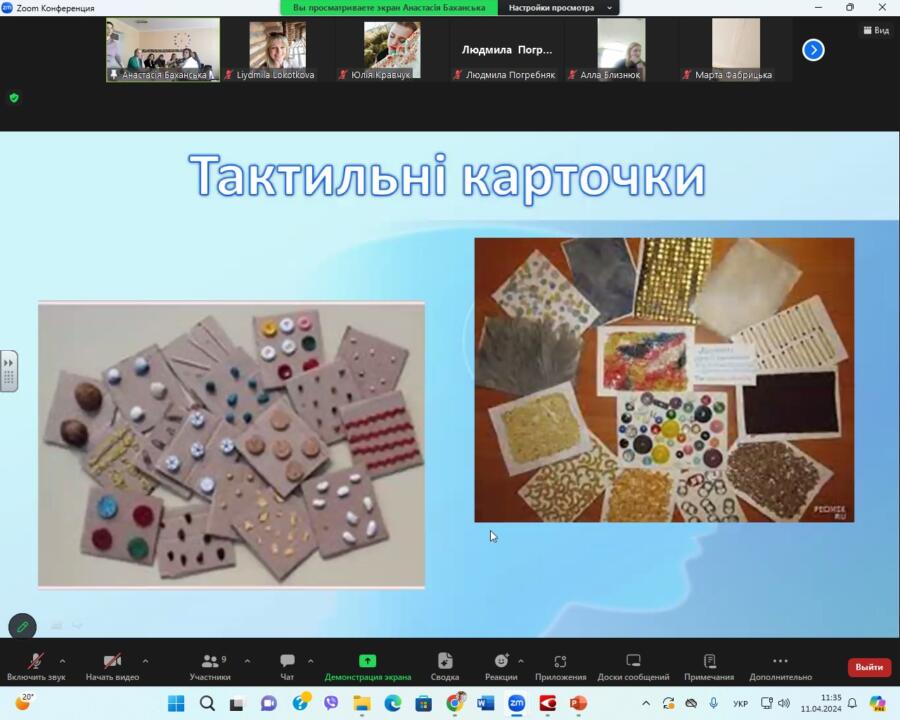
Task: Open Приложения apps panel
Action: [x=560, y=667]
